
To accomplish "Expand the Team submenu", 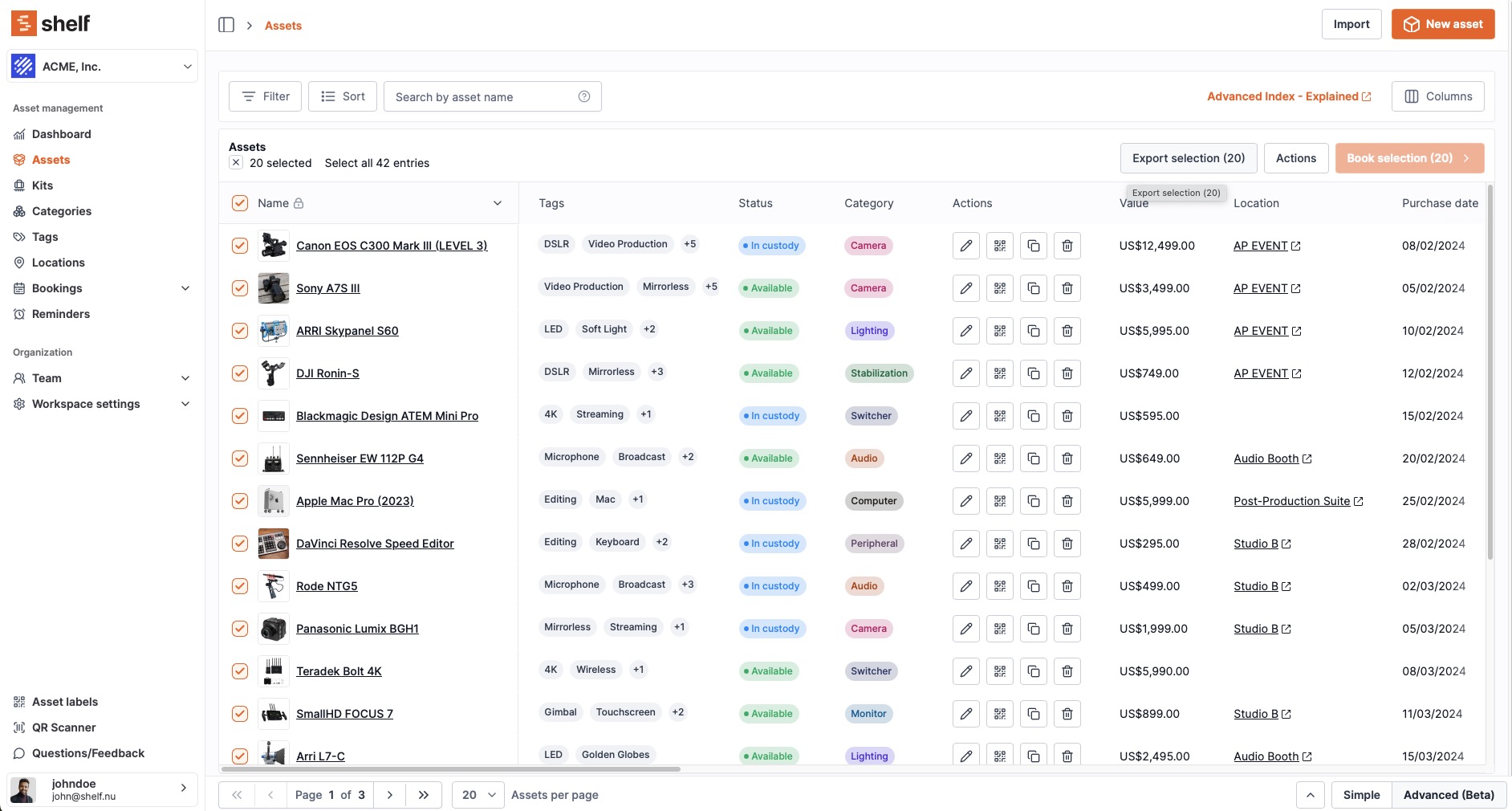I will 185,378.
